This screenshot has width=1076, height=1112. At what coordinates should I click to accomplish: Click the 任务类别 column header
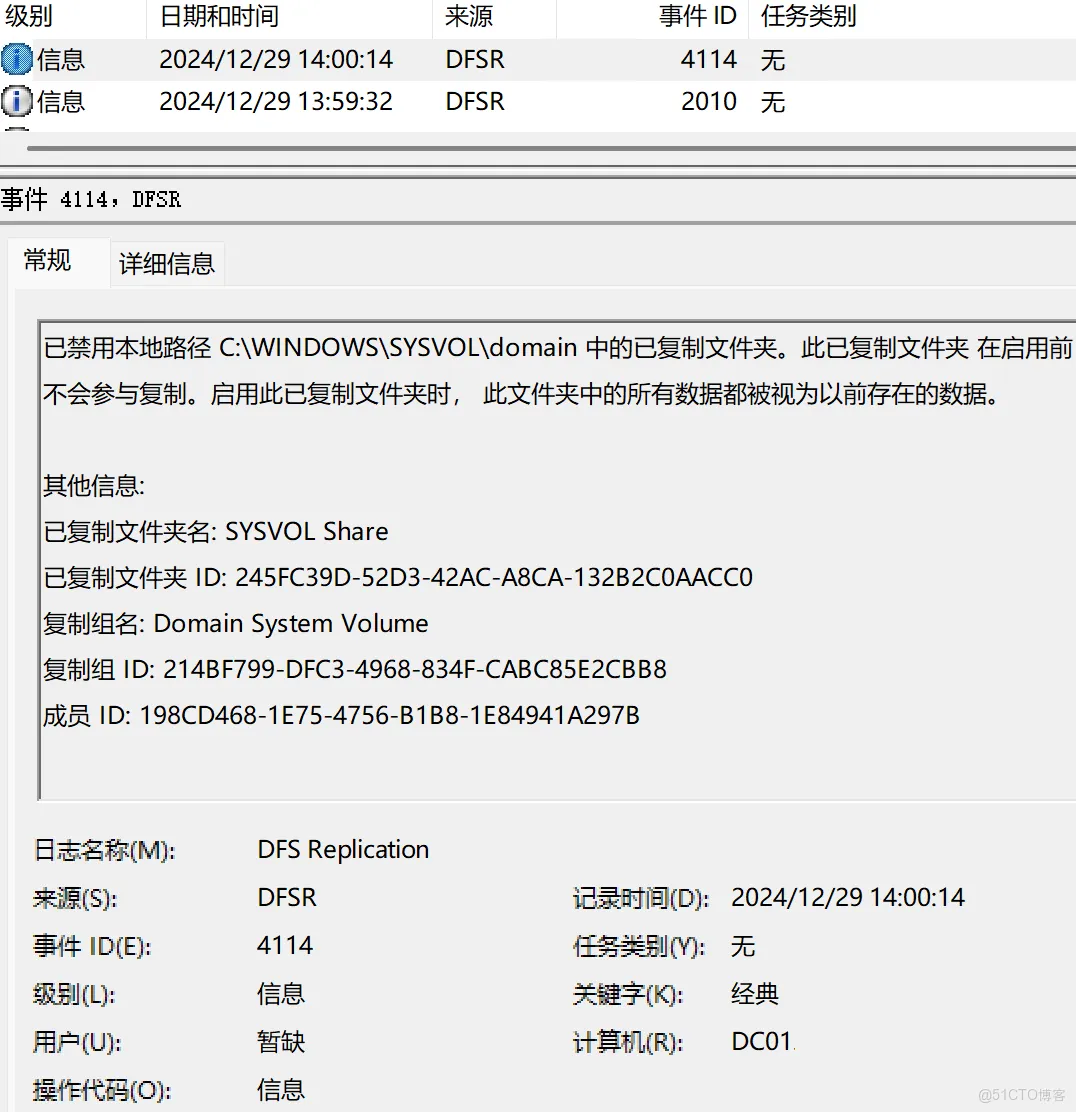[x=808, y=16]
